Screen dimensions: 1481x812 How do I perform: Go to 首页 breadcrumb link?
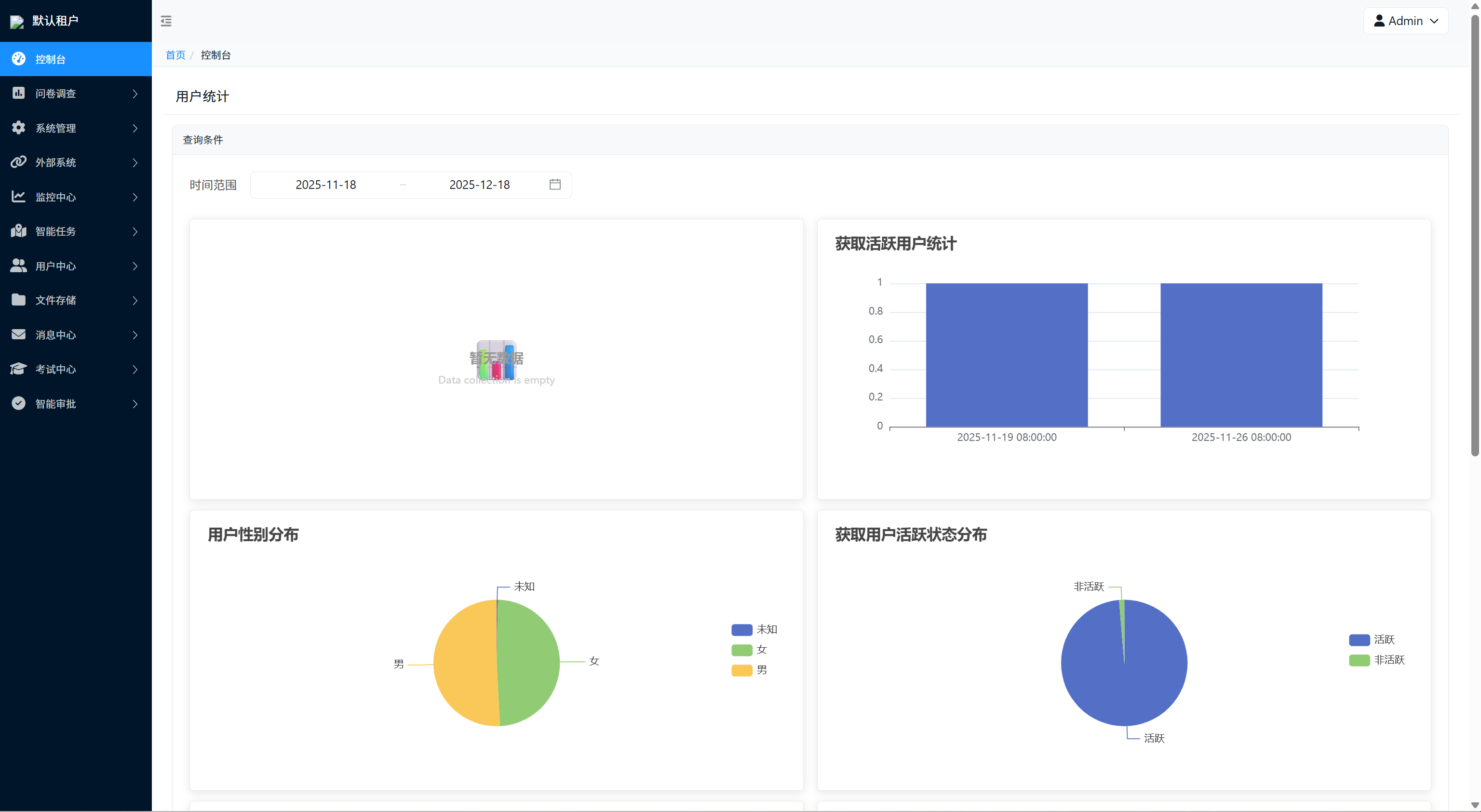coord(175,55)
